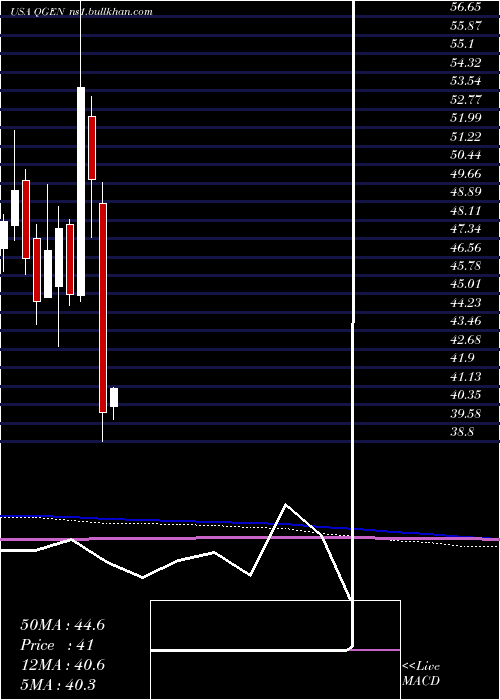
Task: Click the 45.78 price axis label
Action: point(465,266)
